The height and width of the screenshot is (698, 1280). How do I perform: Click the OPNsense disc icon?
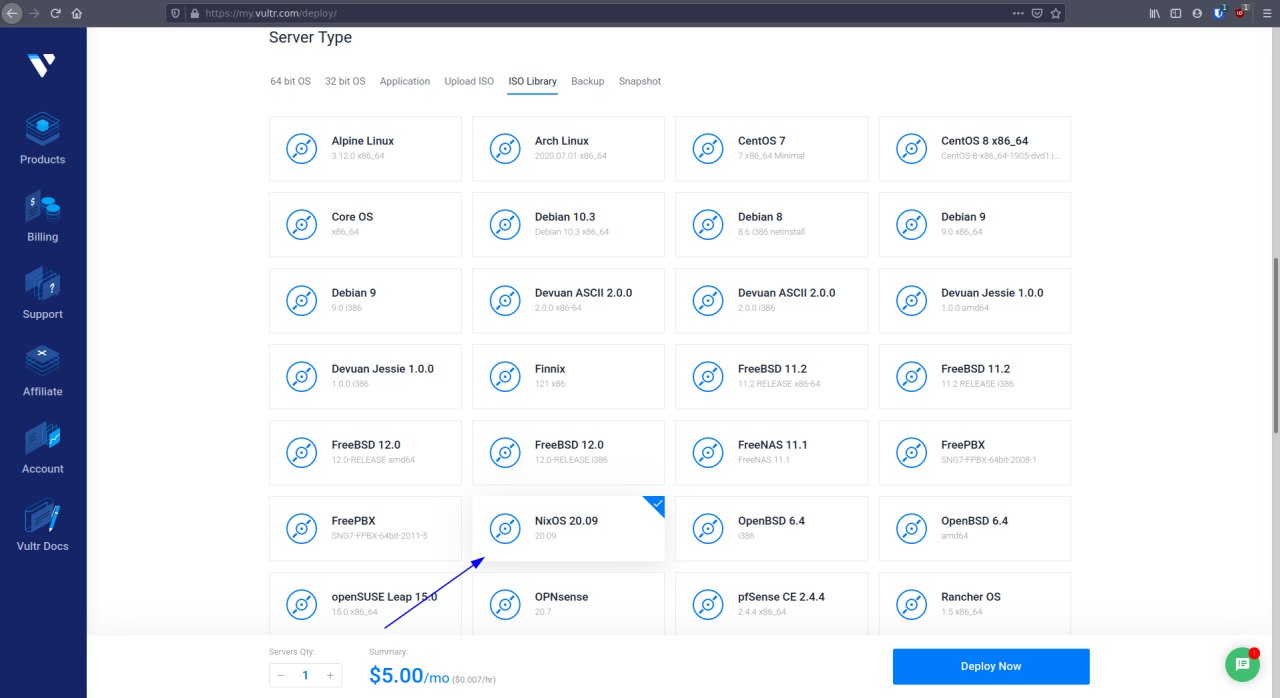coord(505,604)
